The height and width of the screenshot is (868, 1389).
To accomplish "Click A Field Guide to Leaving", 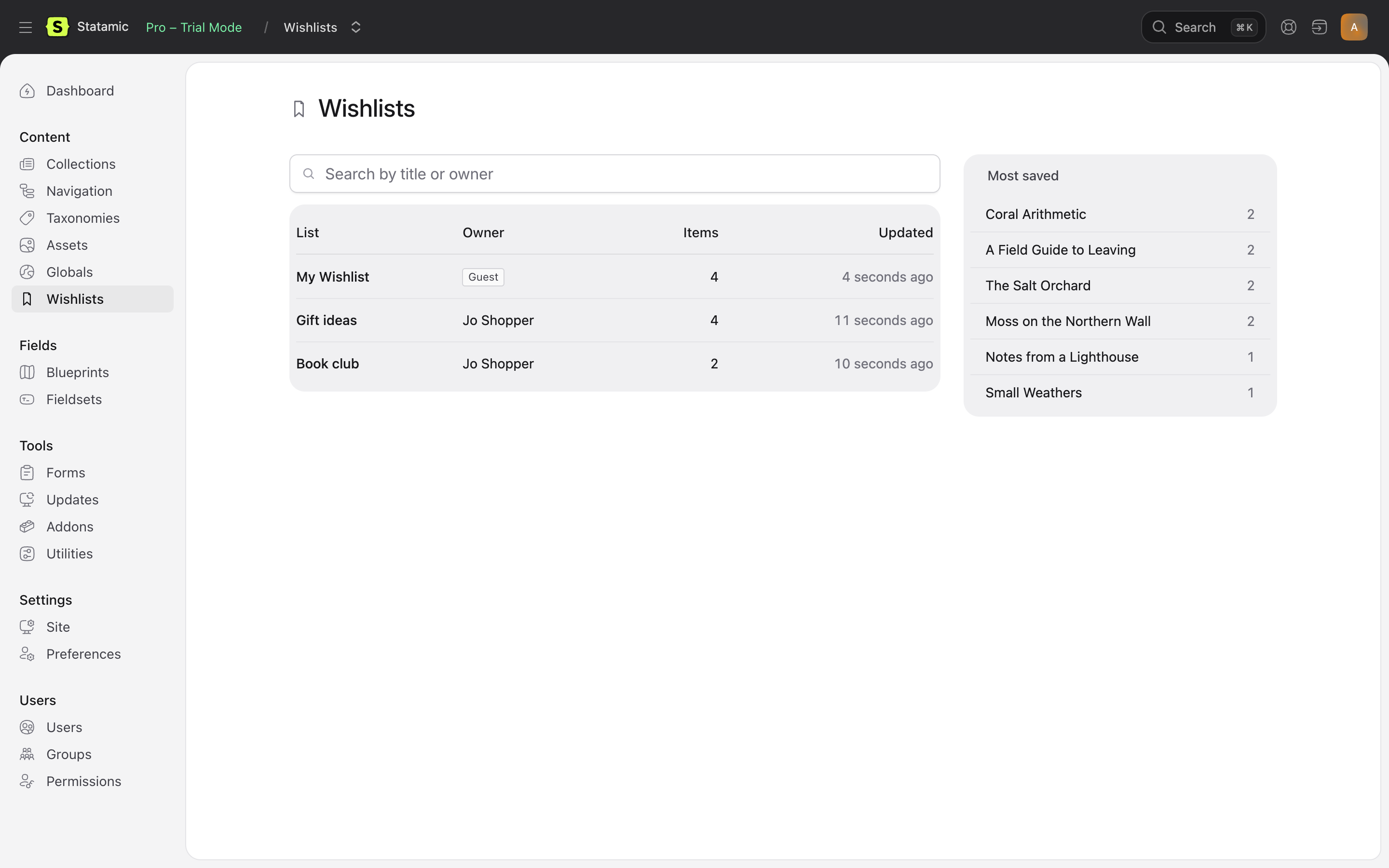I will click(x=1060, y=250).
